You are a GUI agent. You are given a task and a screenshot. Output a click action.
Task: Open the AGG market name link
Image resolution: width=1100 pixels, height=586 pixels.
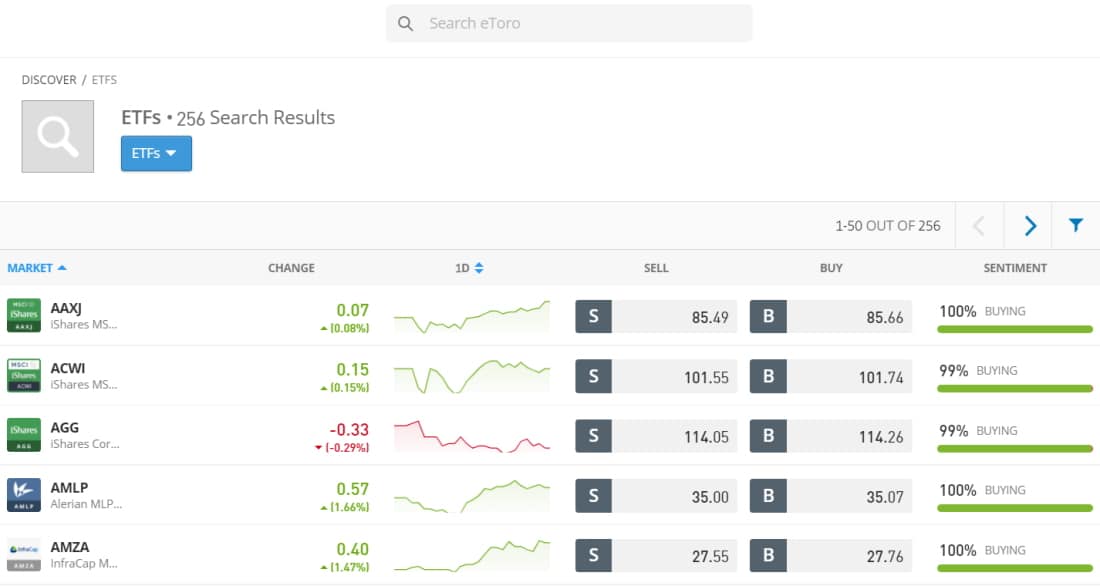click(x=65, y=427)
